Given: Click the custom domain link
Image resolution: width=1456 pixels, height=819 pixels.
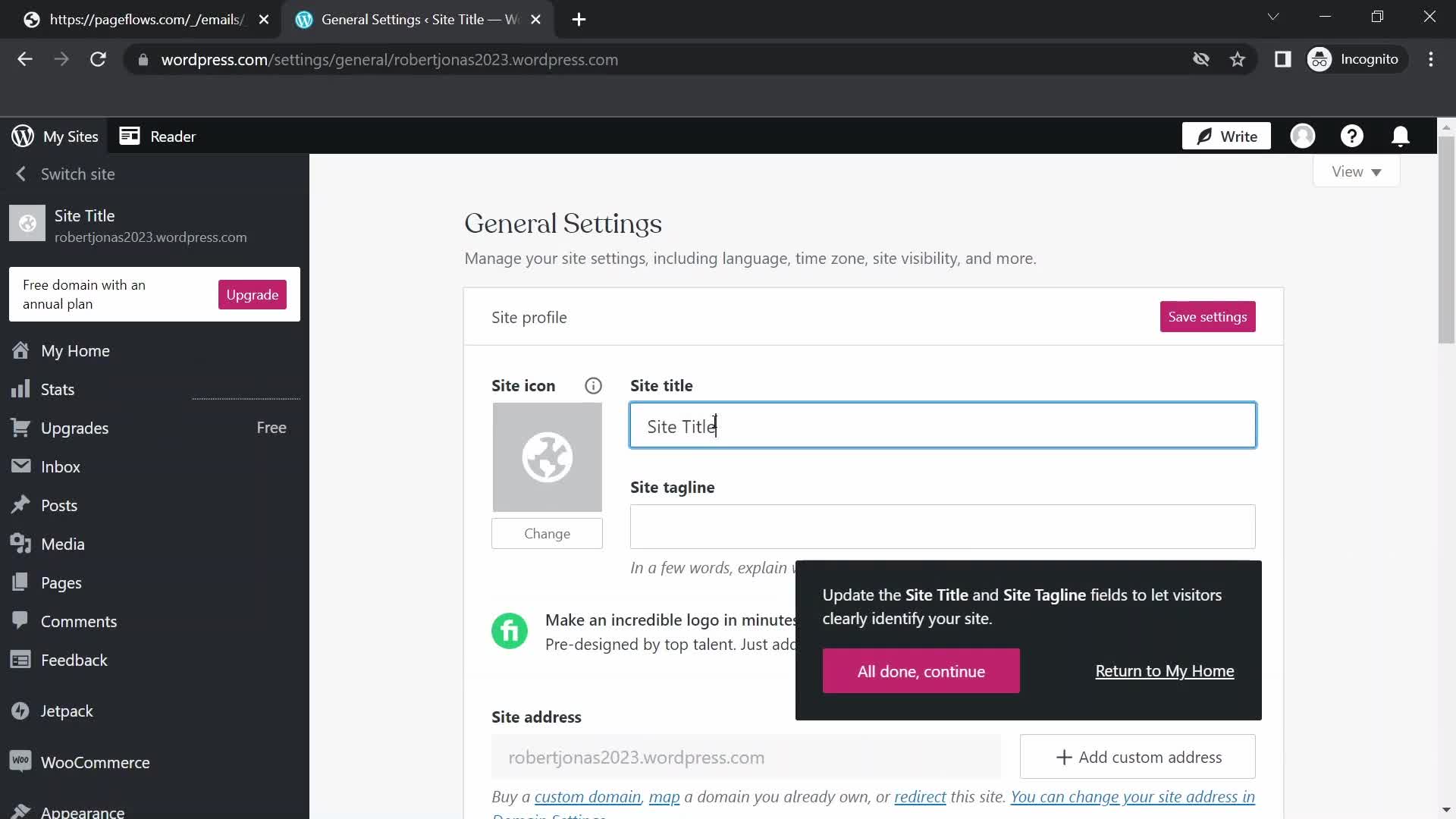Looking at the screenshot, I should tap(587, 796).
